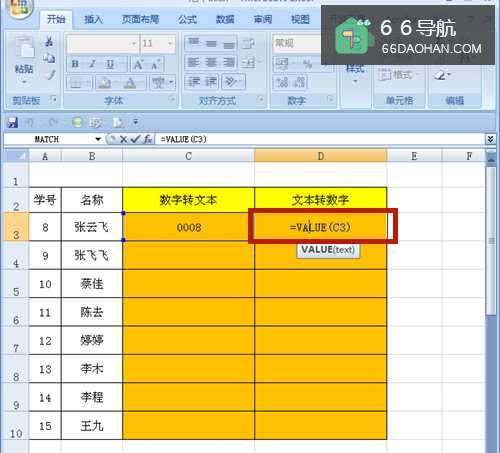Open the font size dropdown
The width and height of the screenshot is (500, 453).
(x=170, y=44)
